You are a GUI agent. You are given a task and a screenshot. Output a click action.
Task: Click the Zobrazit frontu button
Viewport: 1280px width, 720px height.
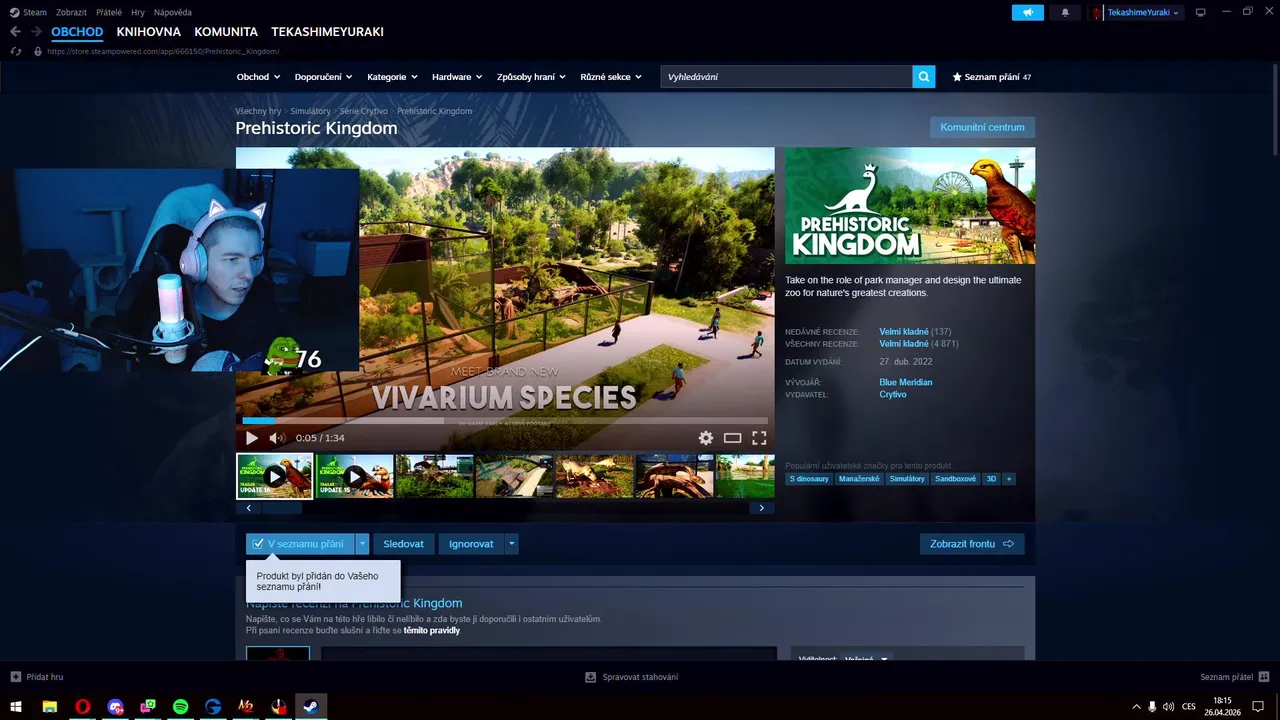[972, 544]
